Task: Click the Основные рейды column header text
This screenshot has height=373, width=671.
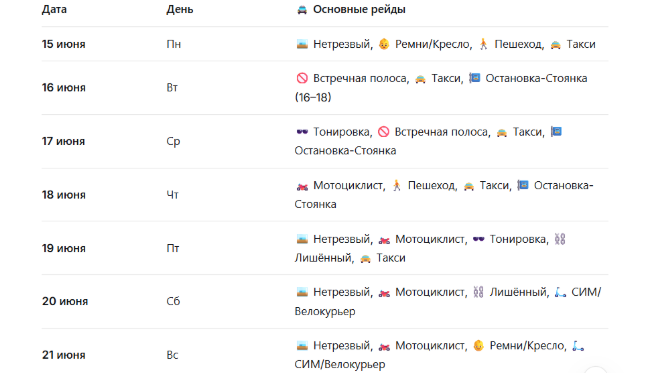Action: click(359, 9)
